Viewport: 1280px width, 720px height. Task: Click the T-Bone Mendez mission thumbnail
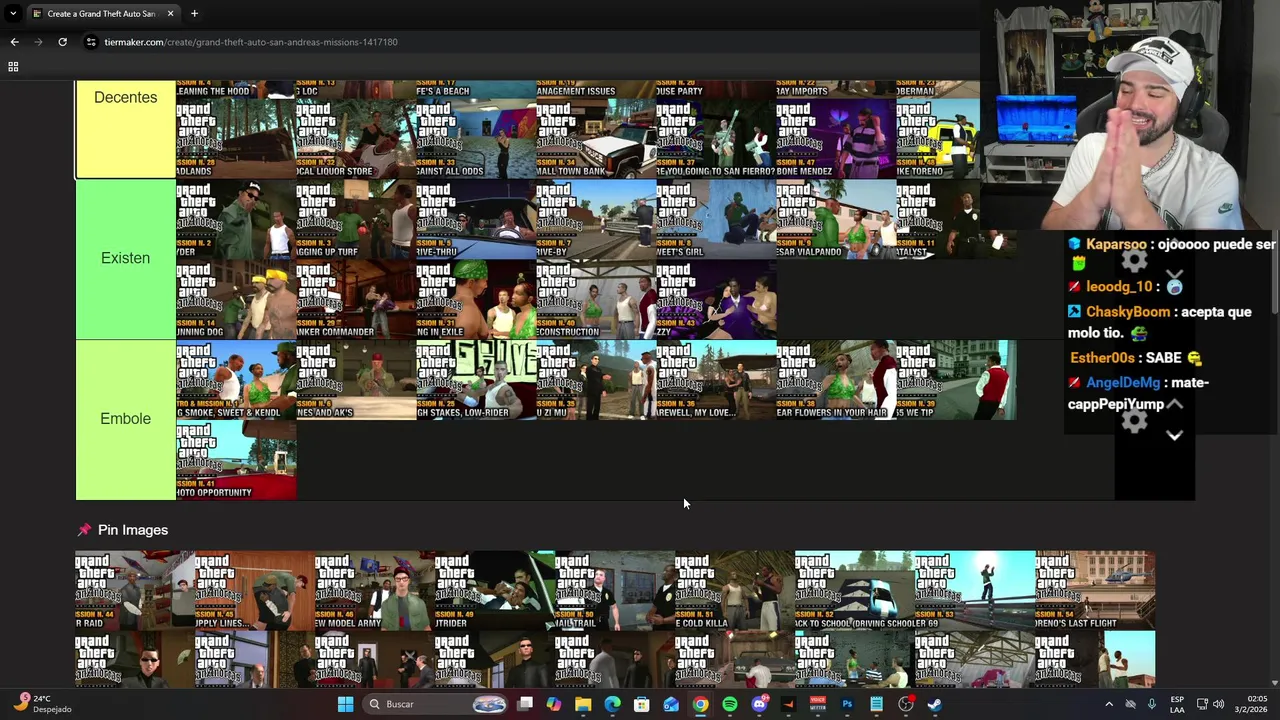coord(836,139)
